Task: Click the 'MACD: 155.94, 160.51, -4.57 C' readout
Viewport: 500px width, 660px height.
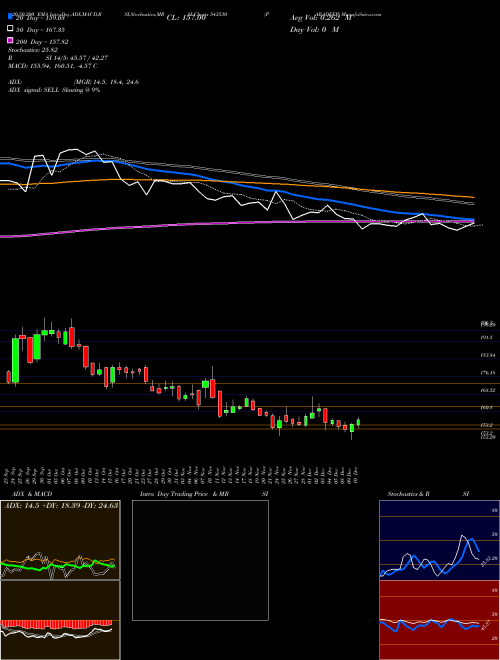Action: pyautogui.click(x=53, y=66)
